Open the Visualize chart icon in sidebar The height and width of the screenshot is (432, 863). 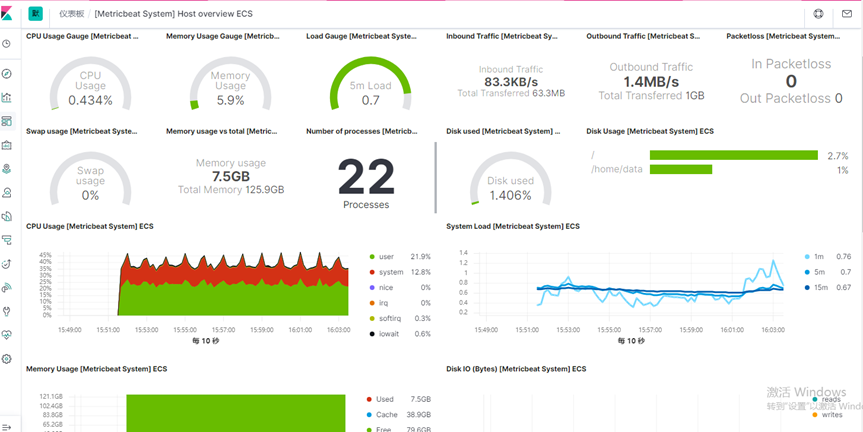[x=7, y=97]
